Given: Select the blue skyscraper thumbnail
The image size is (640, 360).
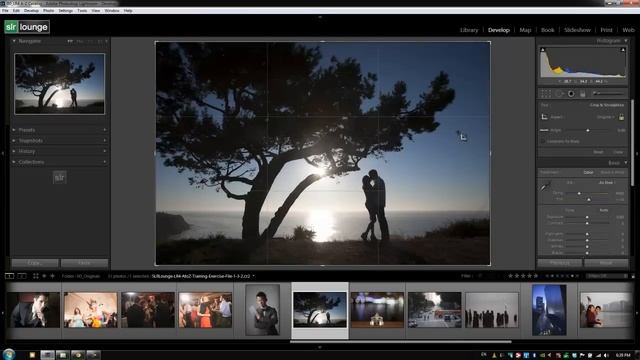Looking at the screenshot, I should [x=549, y=310].
